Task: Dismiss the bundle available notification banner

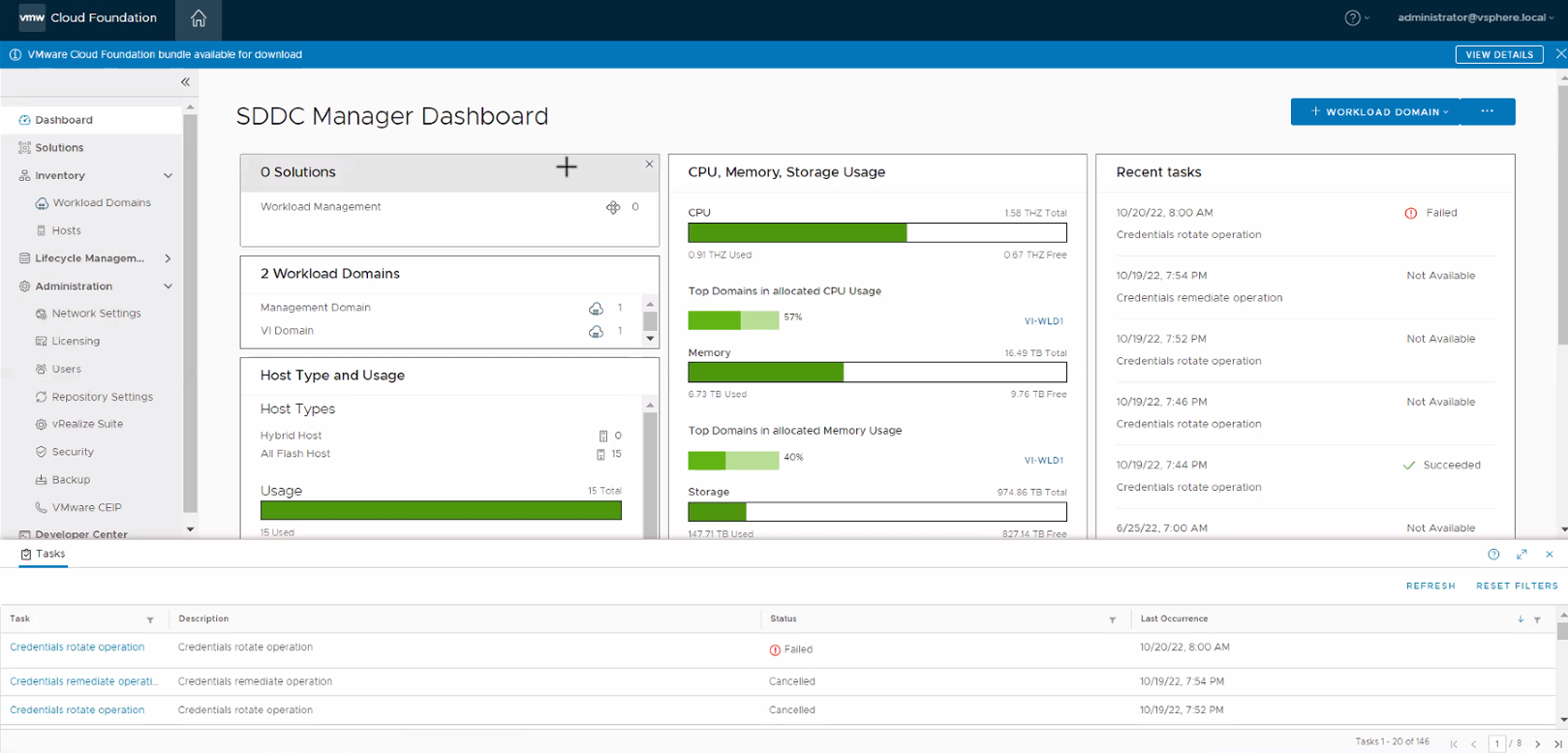Action: (1560, 54)
